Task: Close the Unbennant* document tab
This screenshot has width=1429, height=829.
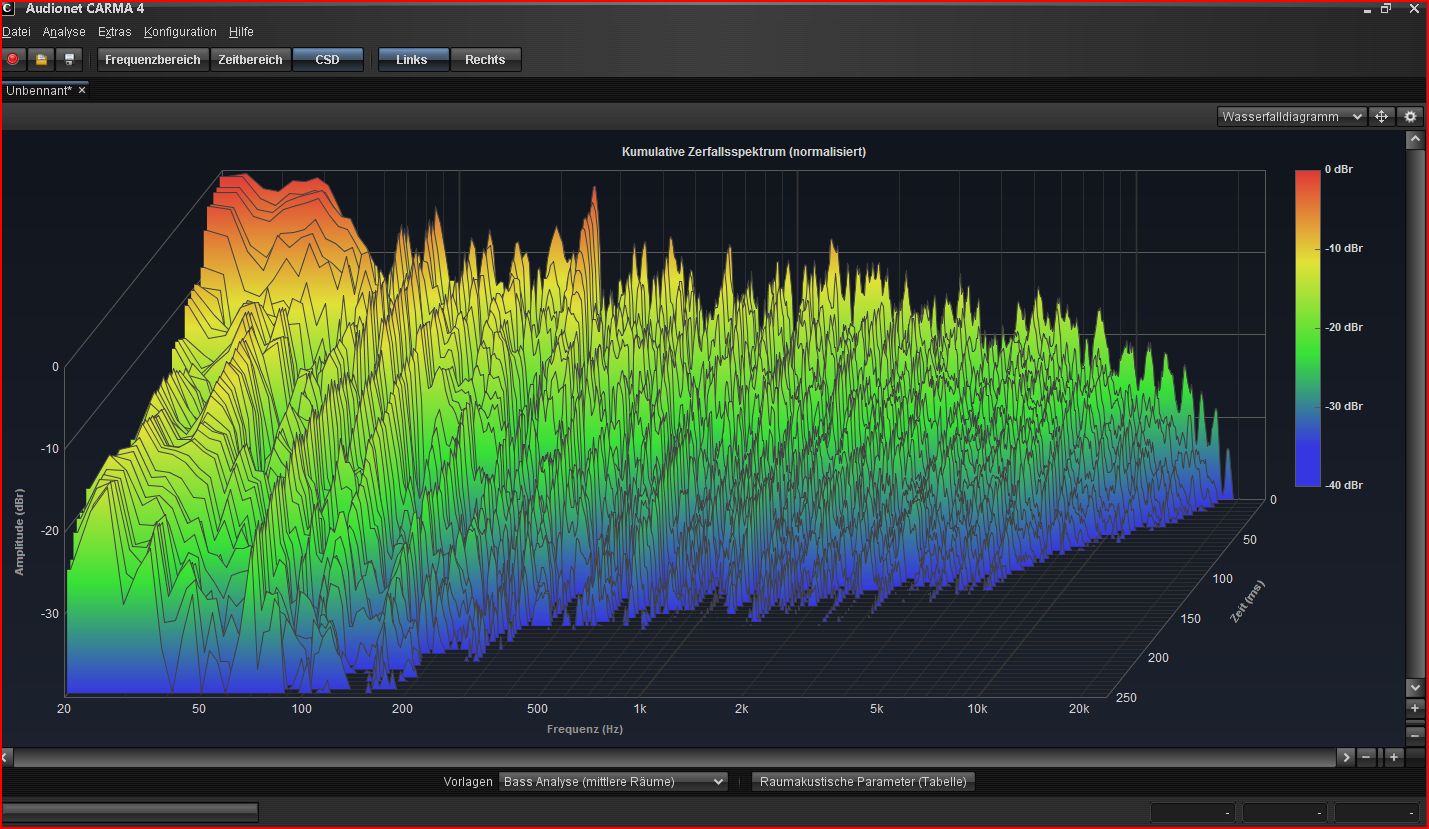Action: (x=82, y=90)
